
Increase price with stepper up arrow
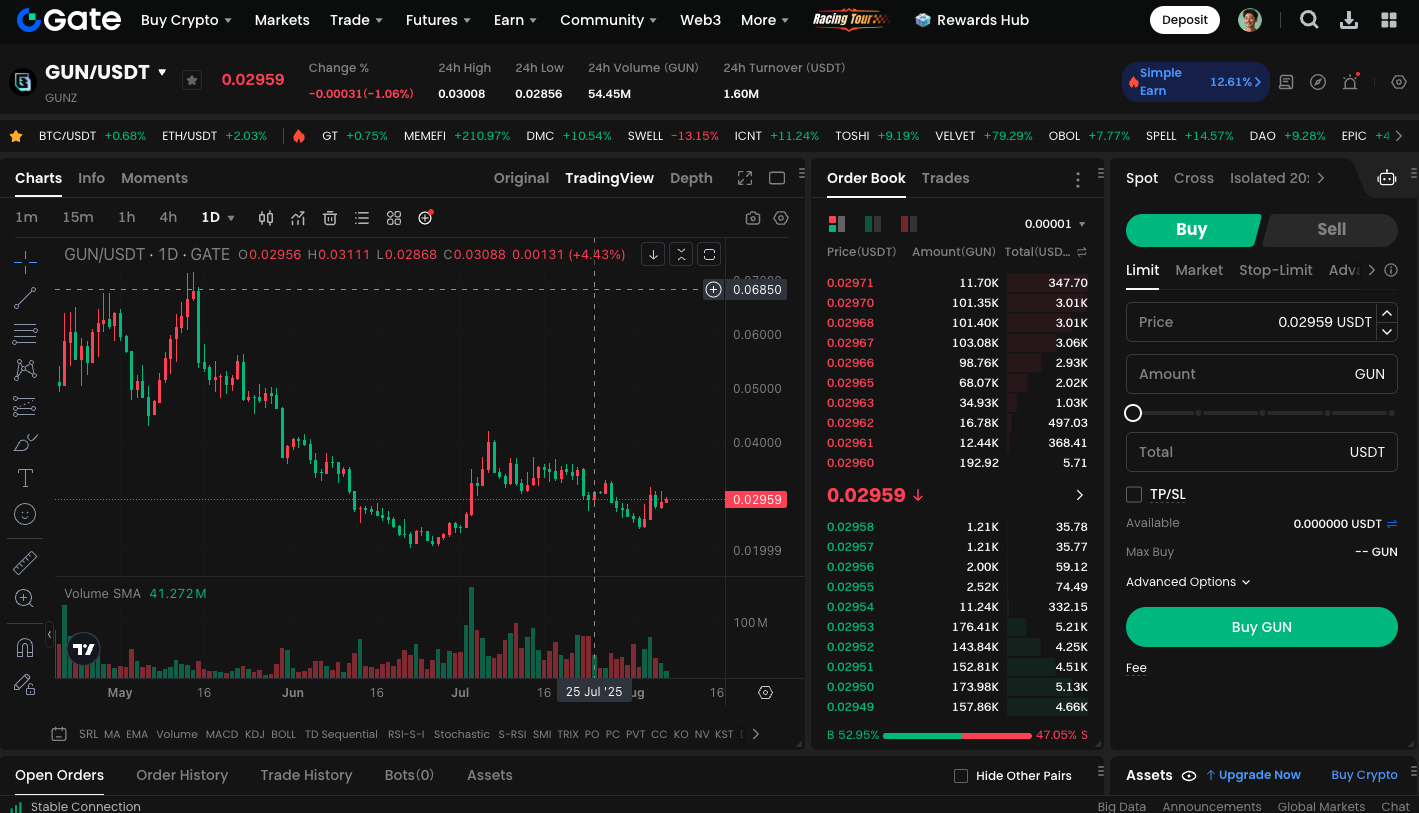pyautogui.click(x=1387, y=313)
